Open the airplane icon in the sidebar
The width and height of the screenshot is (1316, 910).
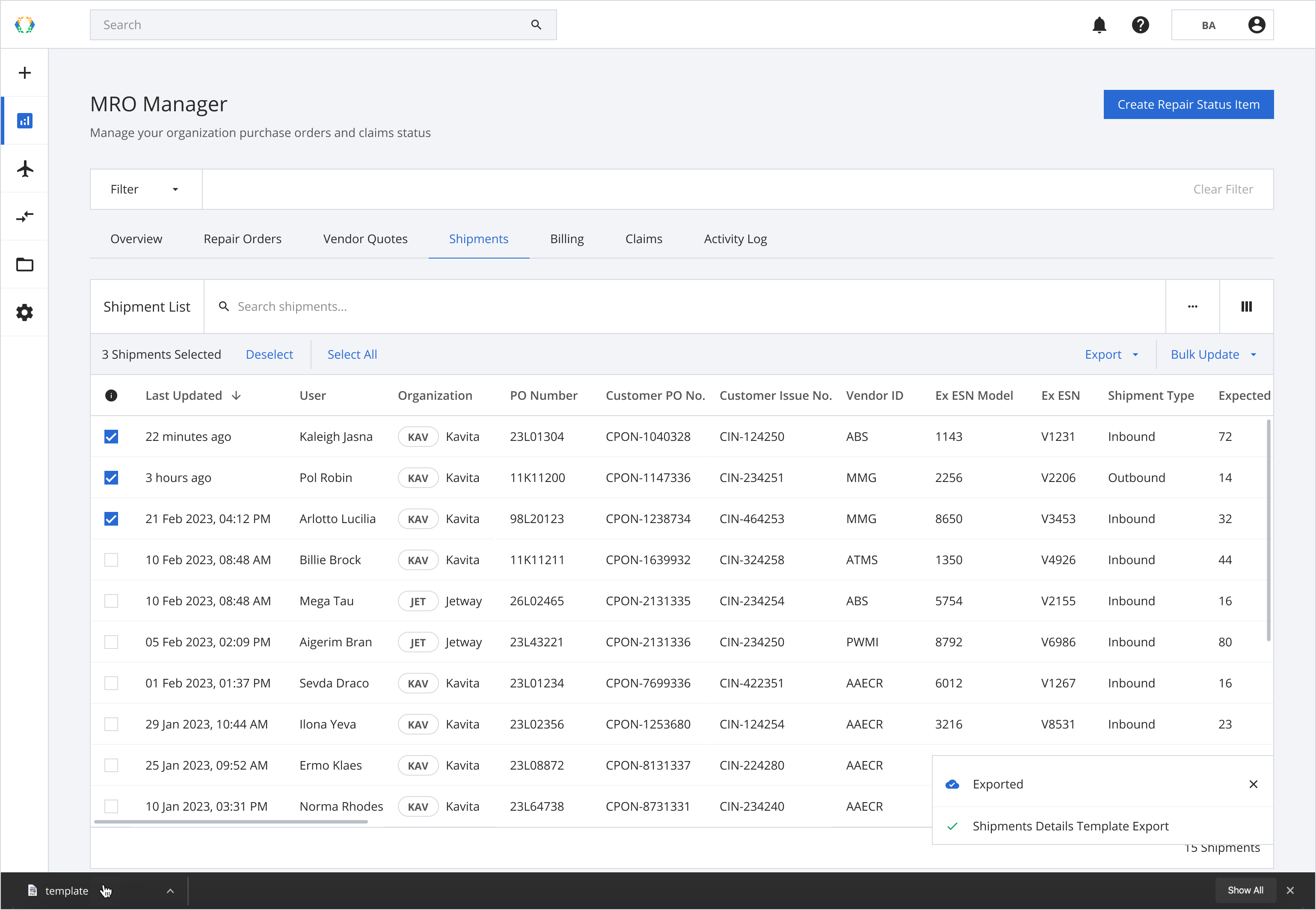point(24,169)
